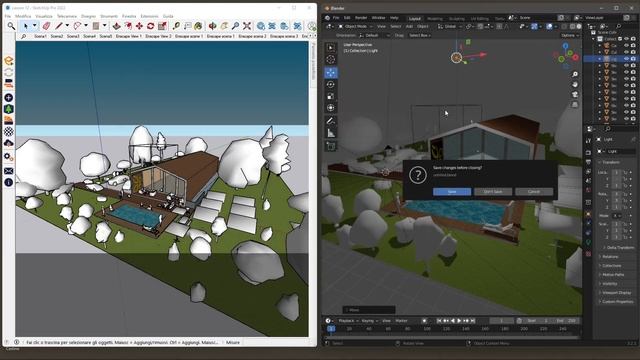
Task: Switch to Blender Modeling workspace tab
Action: click(435, 19)
